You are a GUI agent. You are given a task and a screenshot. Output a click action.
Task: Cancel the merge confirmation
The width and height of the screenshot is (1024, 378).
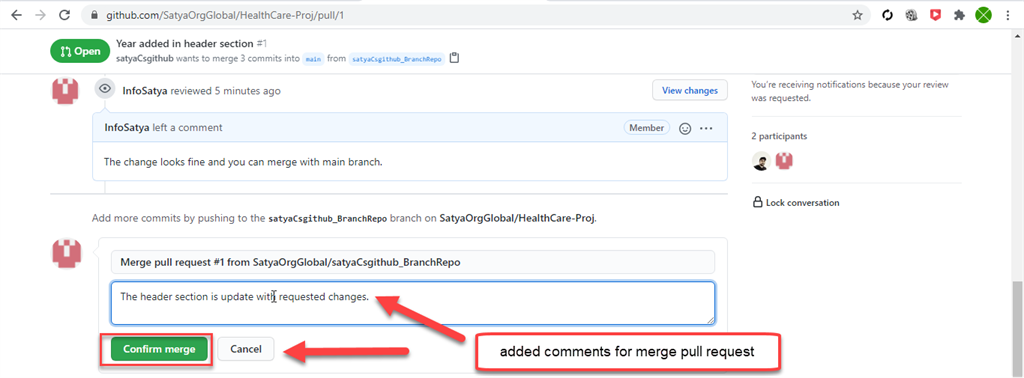246,349
